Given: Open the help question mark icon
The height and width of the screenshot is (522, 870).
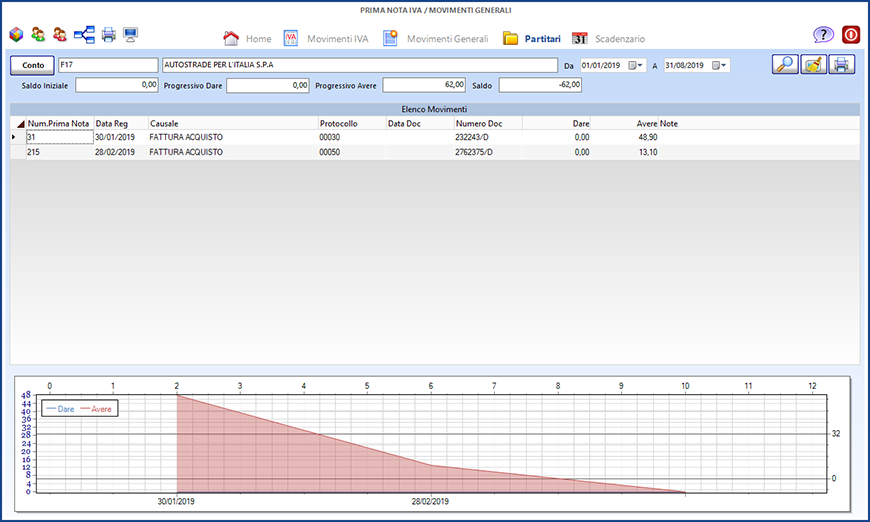Looking at the screenshot, I should click(x=823, y=35).
